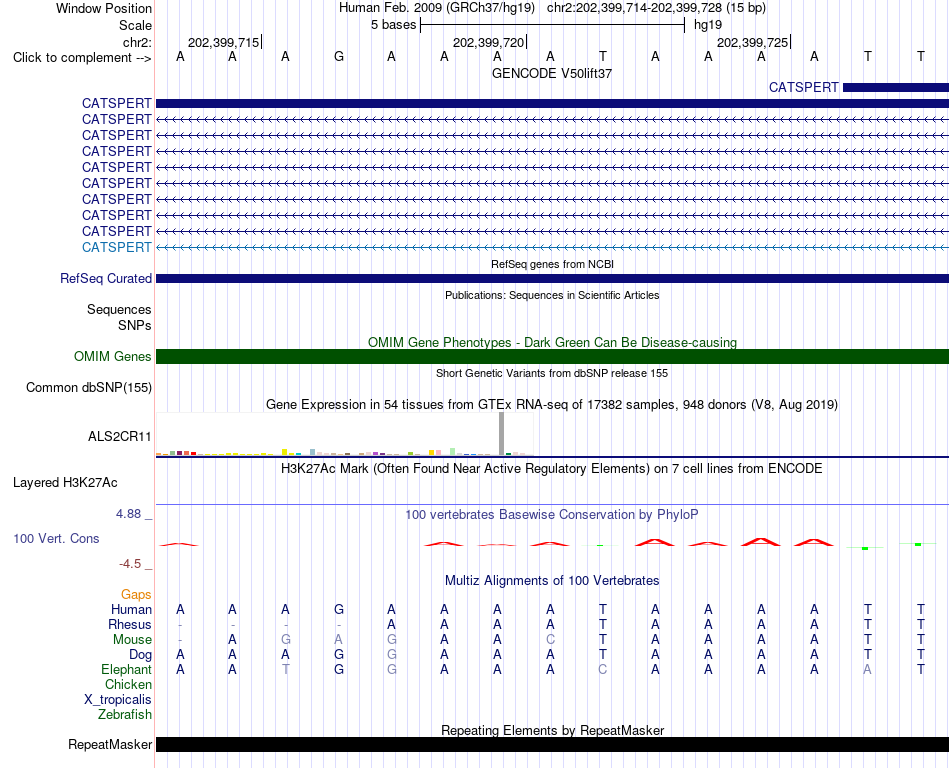Click the 'hg19' text beside the scale bar
This screenshot has height=768, width=950.
(708, 25)
